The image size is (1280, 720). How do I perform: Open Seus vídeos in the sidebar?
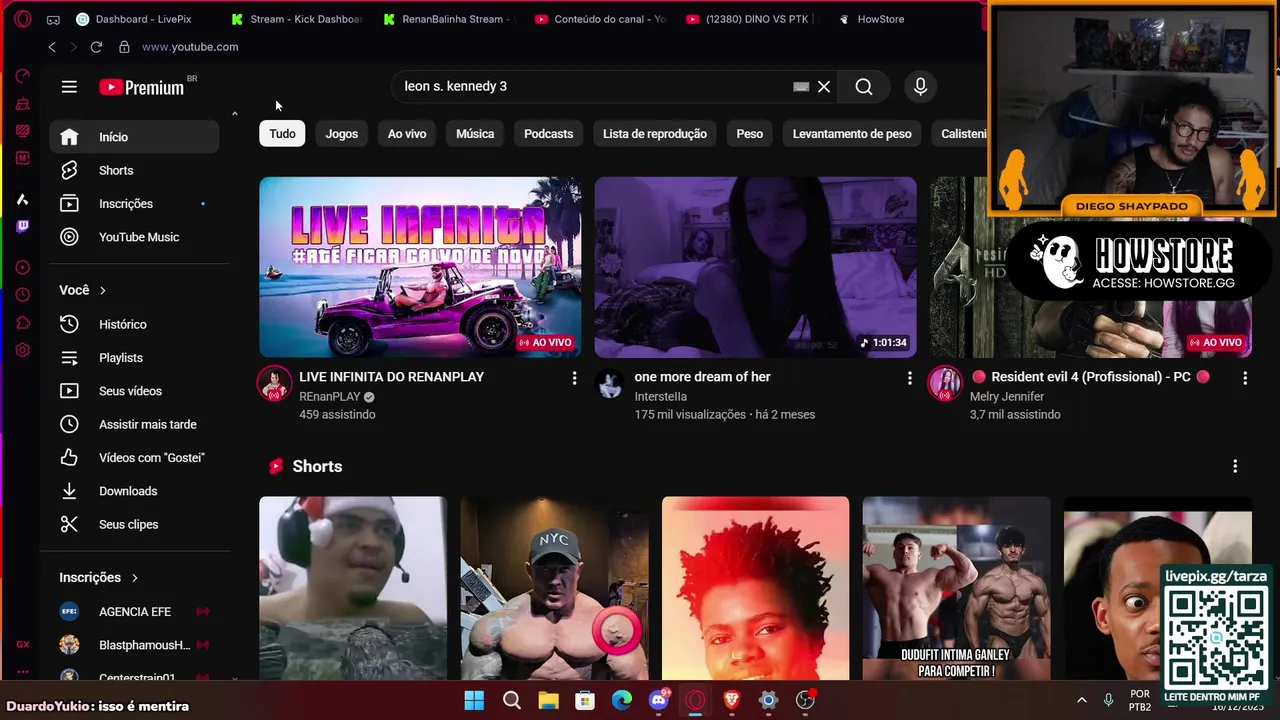(134, 391)
